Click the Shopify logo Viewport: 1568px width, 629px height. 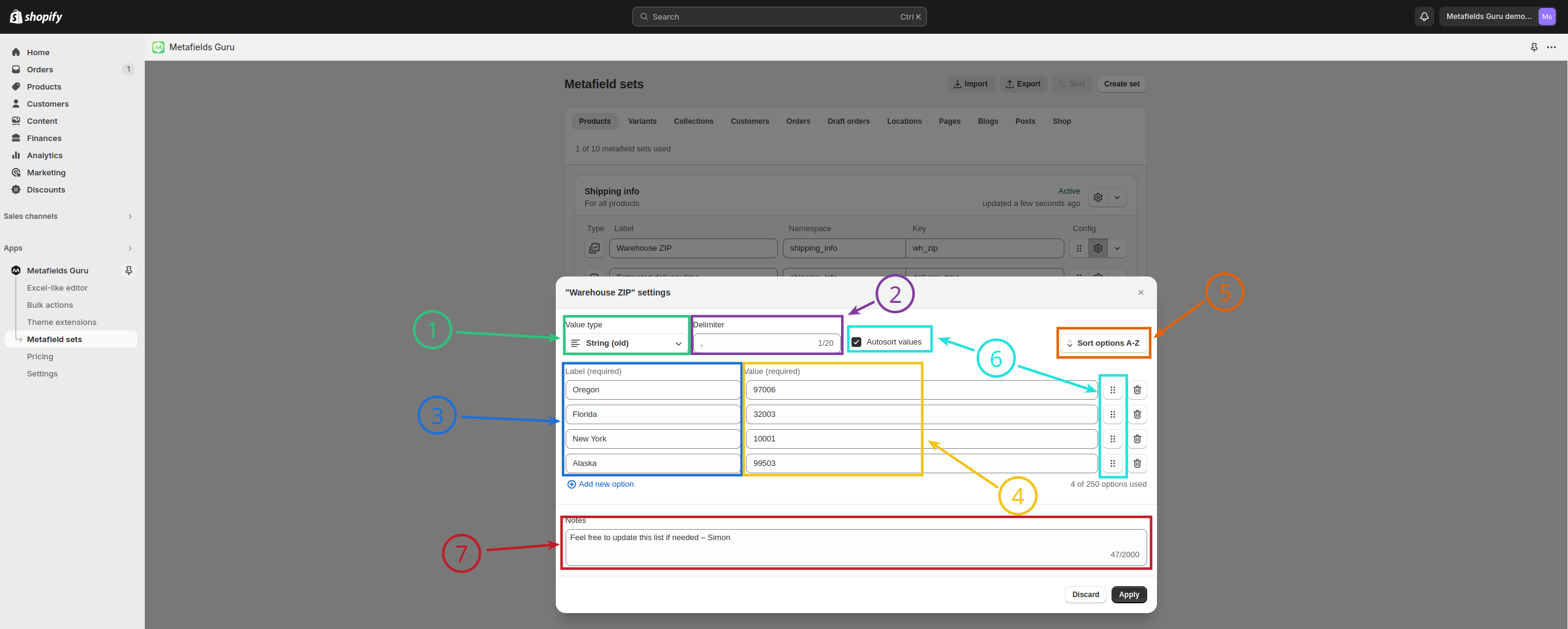point(36,17)
